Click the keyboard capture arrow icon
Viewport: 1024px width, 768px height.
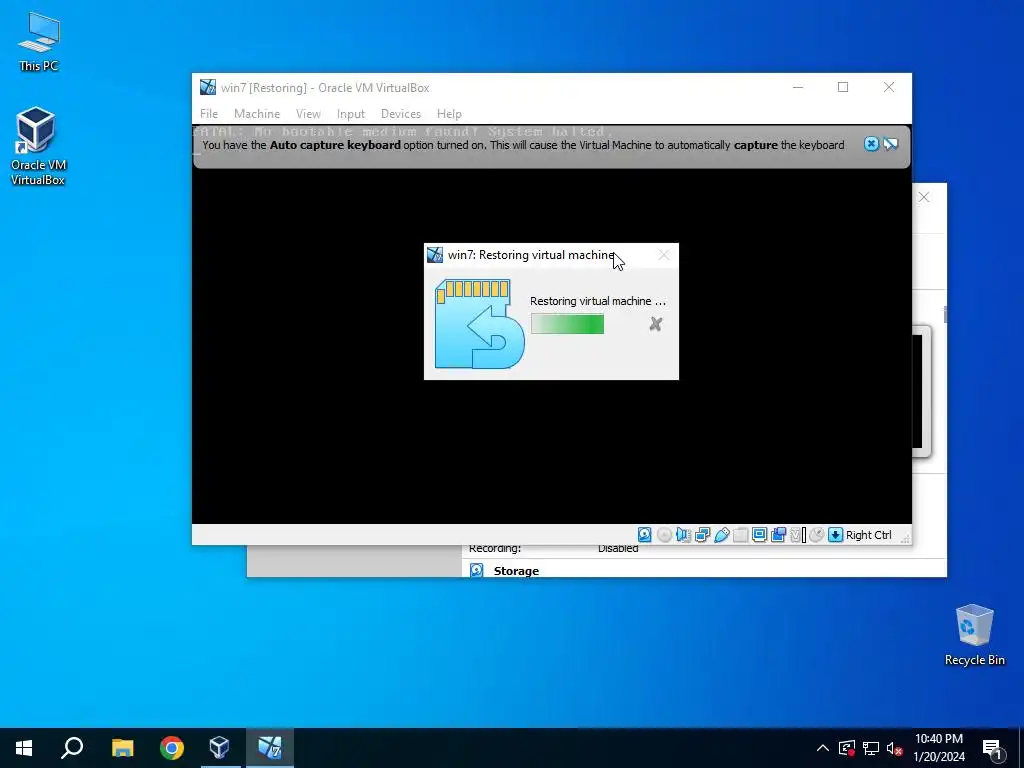click(835, 535)
